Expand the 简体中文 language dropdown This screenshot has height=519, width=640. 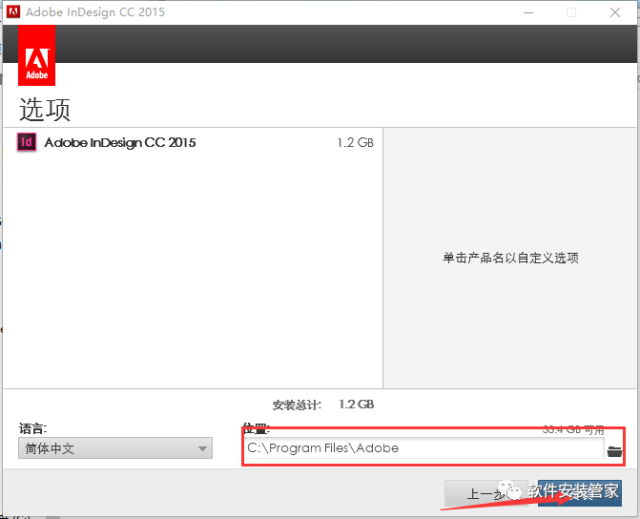[115, 449]
